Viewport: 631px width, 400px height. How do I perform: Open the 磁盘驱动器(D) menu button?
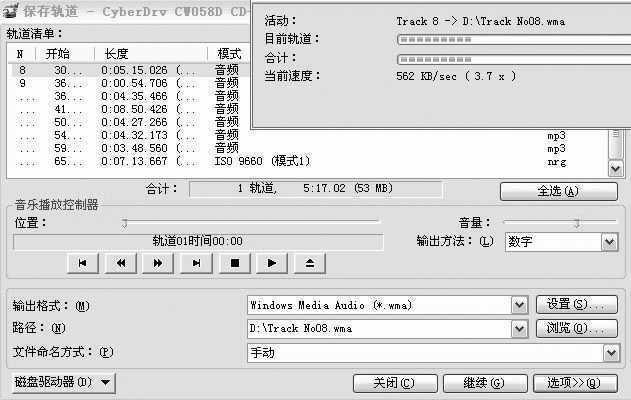pyautogui.click(x=63, y=382)
